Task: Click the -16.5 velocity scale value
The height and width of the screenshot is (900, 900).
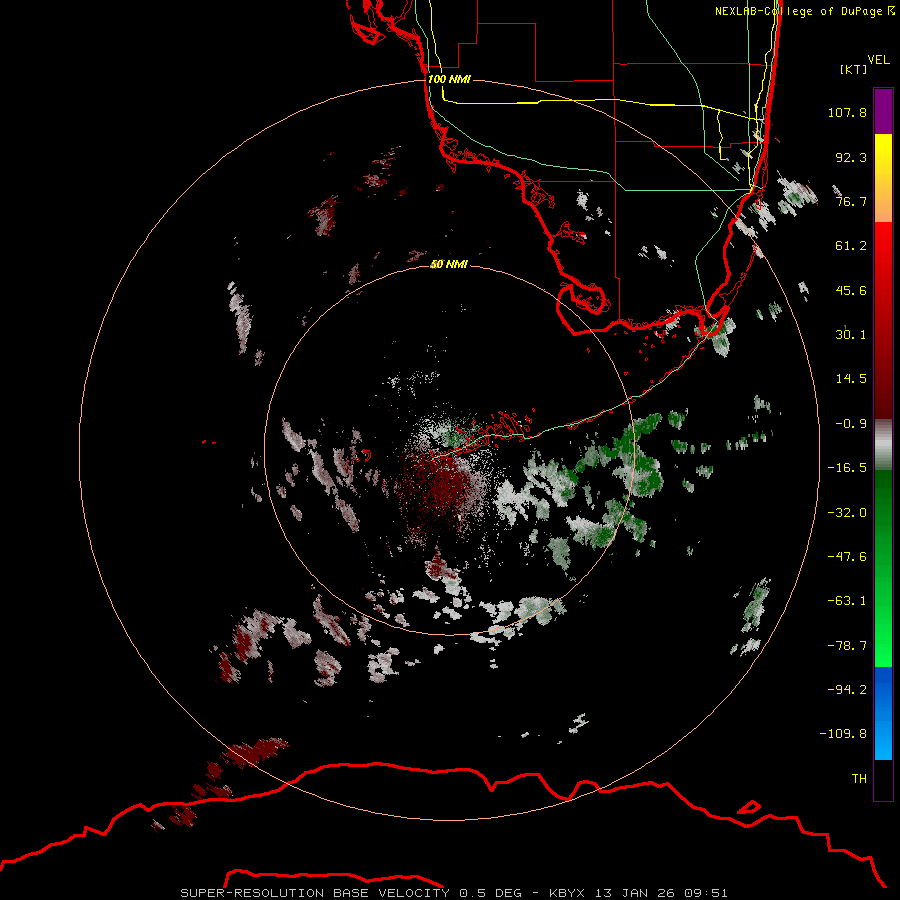Action: pos(847,468)
